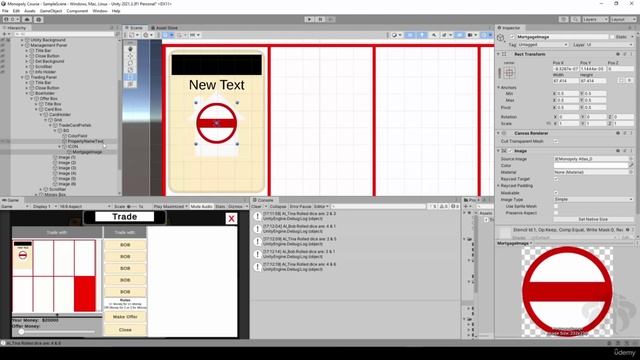Select PropertyNameText in the Hierarchy
This screenshot has width=640, height=360.
tap(85, 141)
